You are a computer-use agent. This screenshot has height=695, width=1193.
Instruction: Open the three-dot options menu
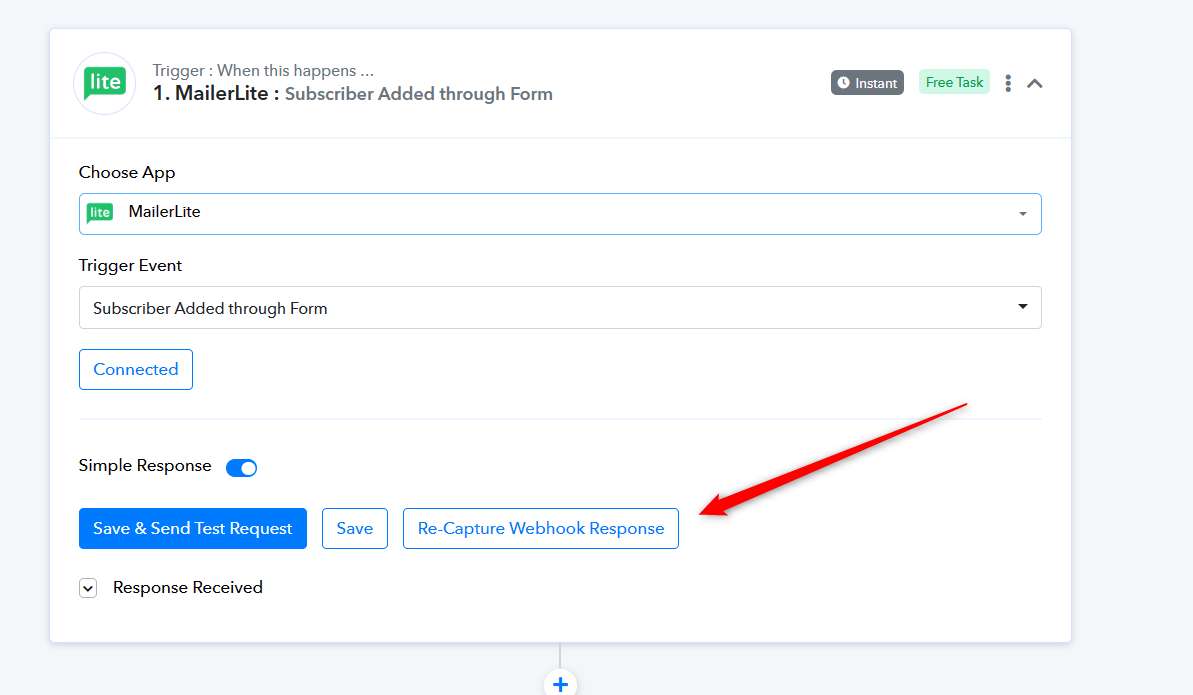pos(1008,83)
